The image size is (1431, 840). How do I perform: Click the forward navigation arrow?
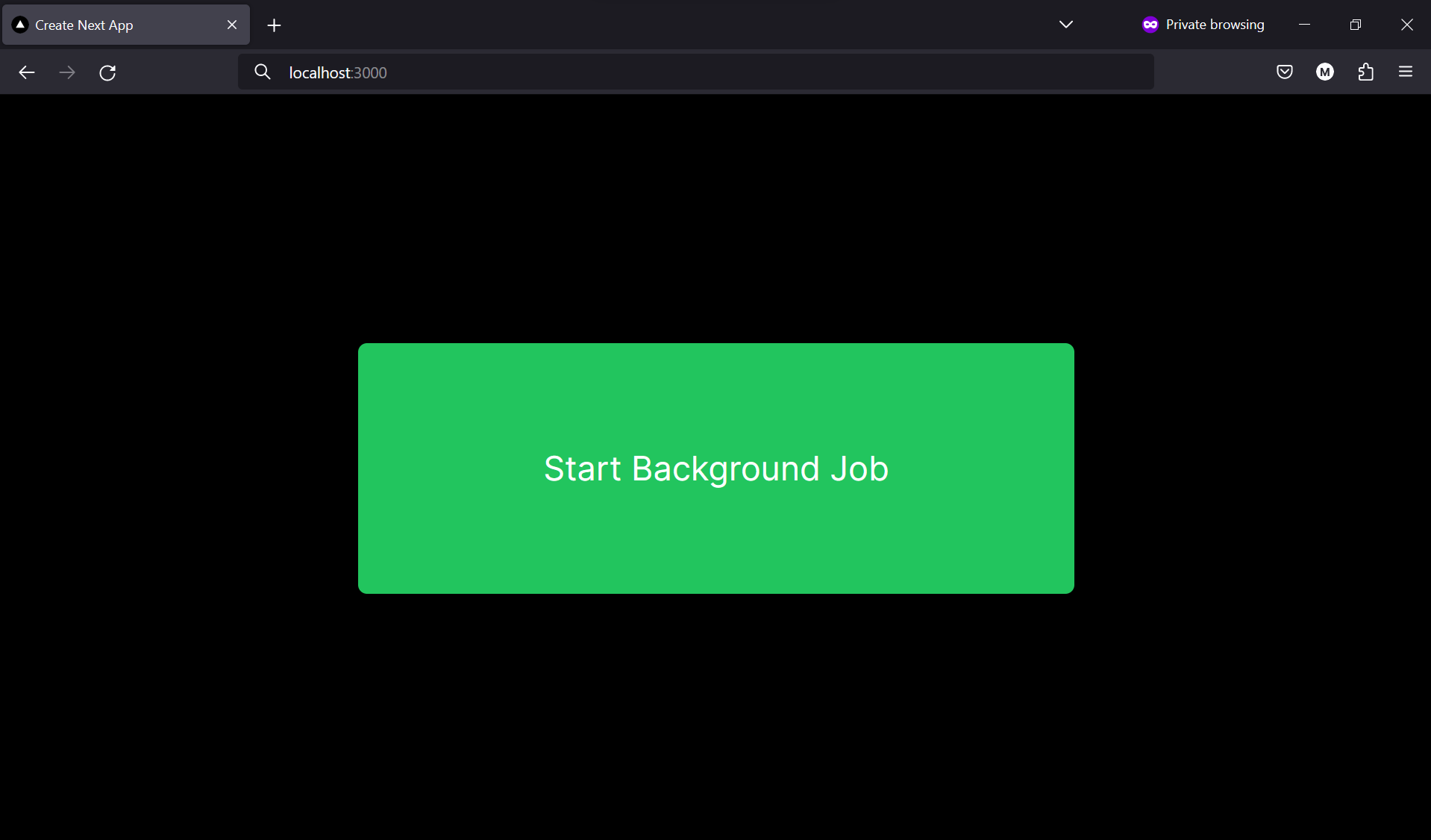[x=67, y=72]
